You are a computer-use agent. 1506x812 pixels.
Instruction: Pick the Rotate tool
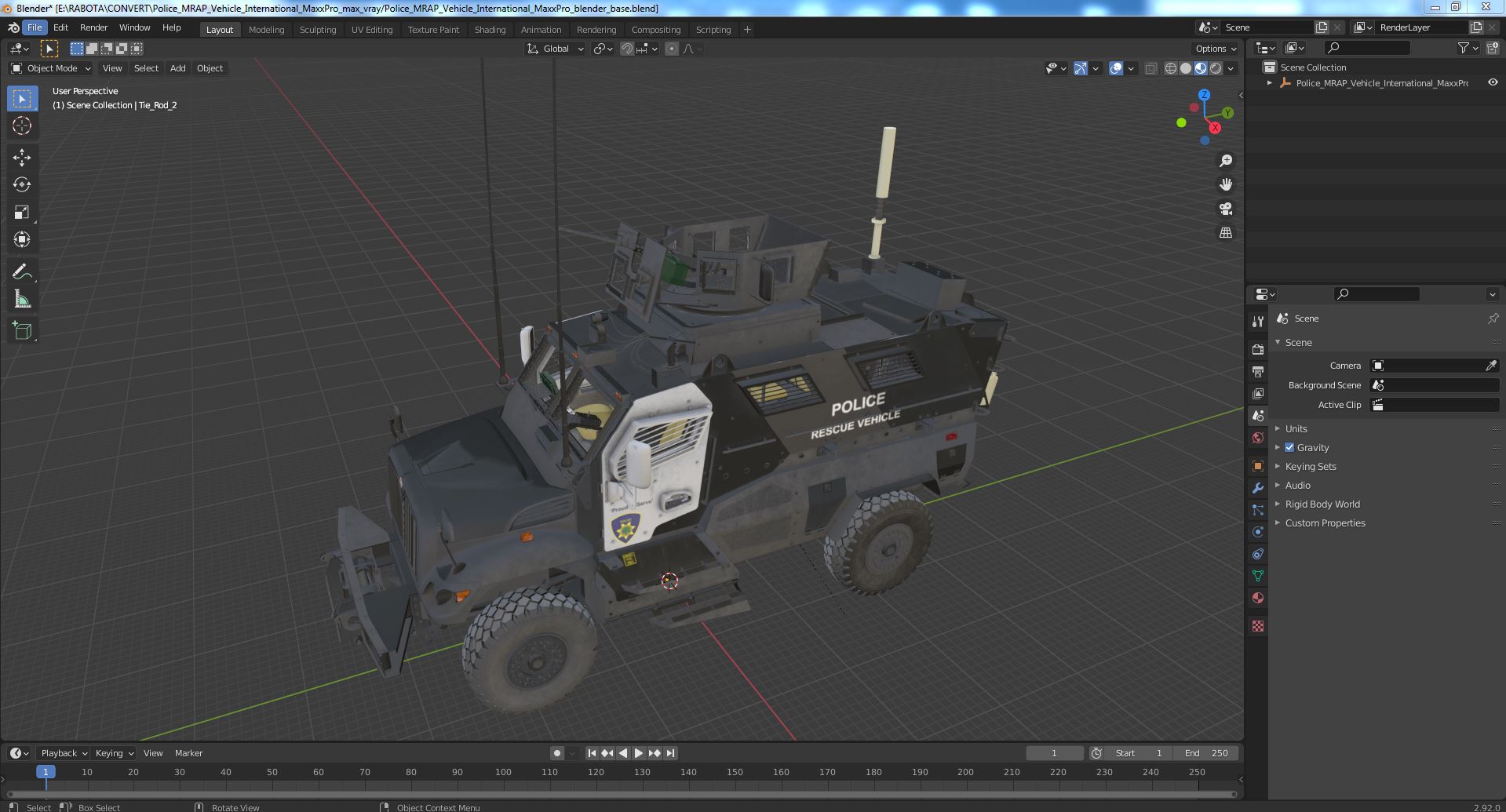click(22, 184)
